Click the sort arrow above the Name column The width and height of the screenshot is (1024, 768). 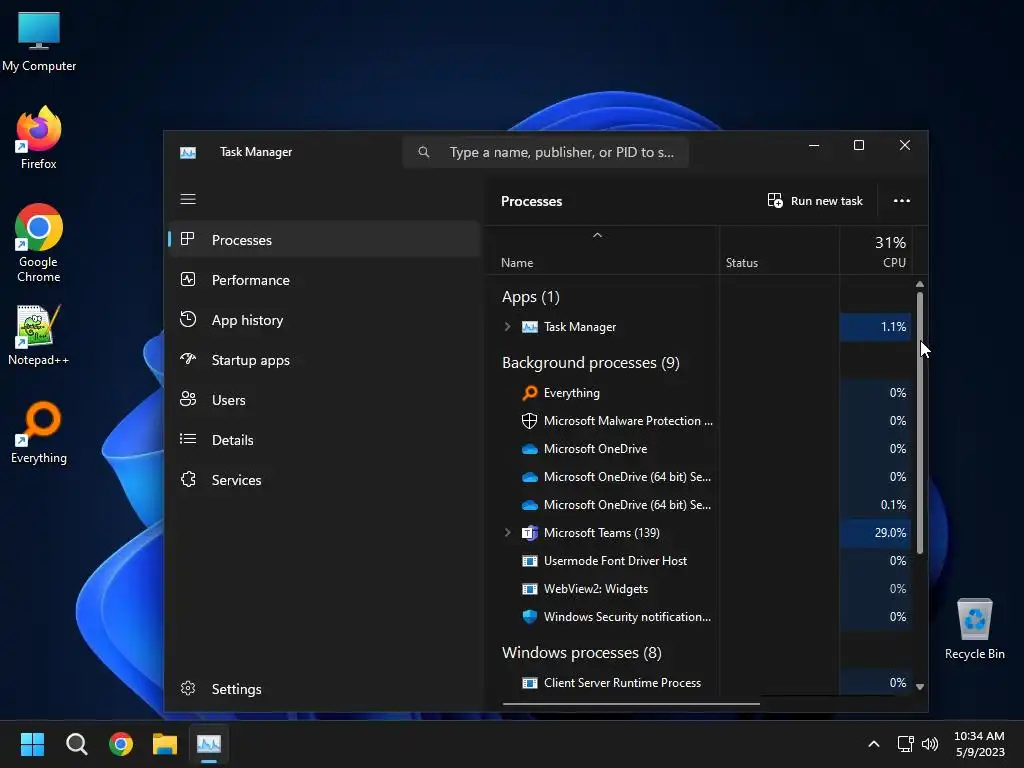[x=597, y=235]
